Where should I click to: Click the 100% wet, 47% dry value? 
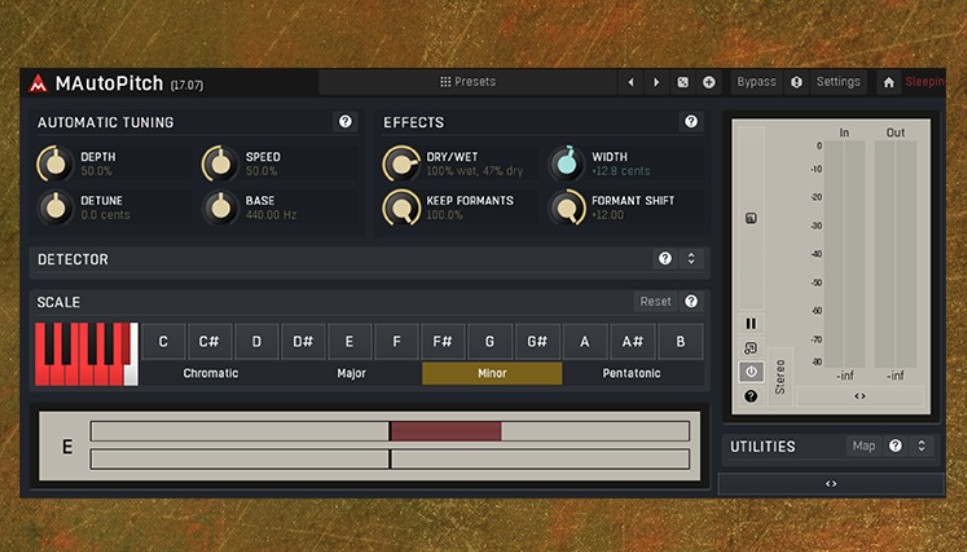474,171
